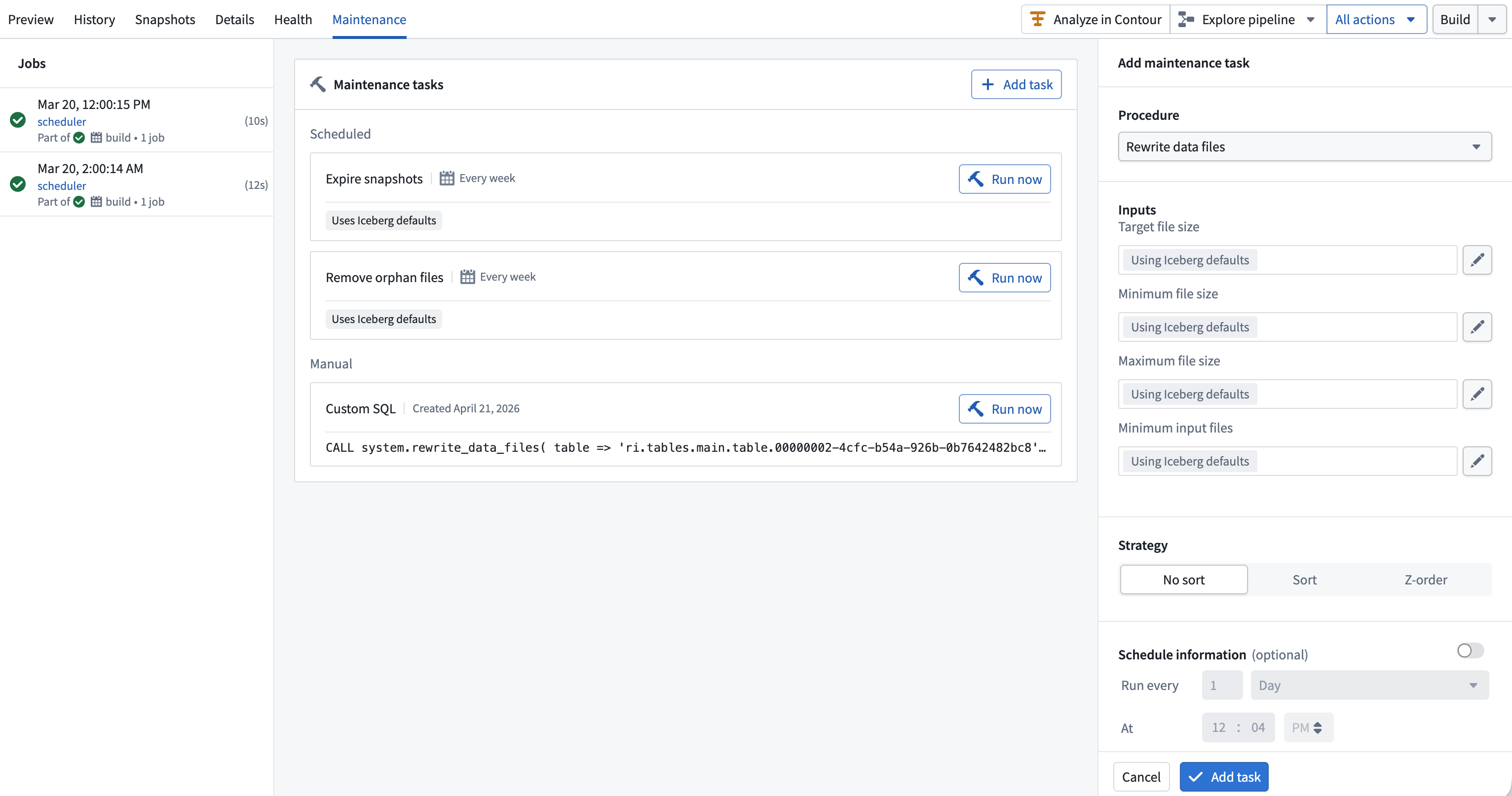Click the pencil icon for Minimum input files

pos(1477,461)
